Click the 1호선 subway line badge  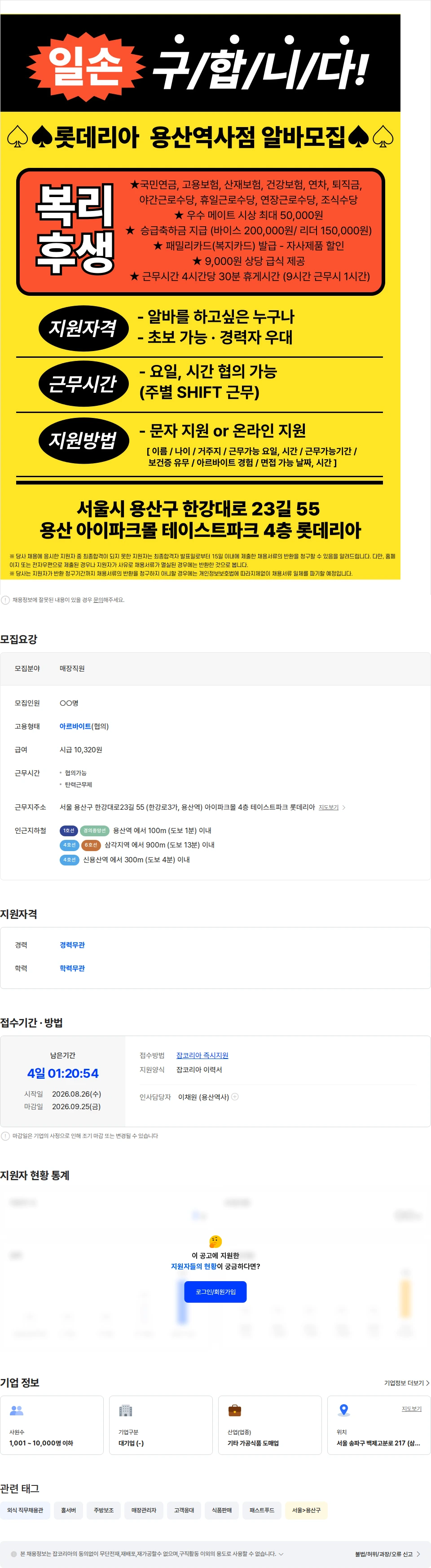pyautogui.click(x=69, y=830)
